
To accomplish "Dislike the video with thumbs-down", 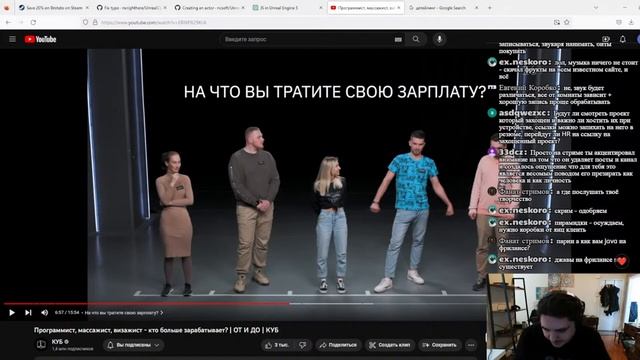I will pyautogui.click(x=303, y=345).
